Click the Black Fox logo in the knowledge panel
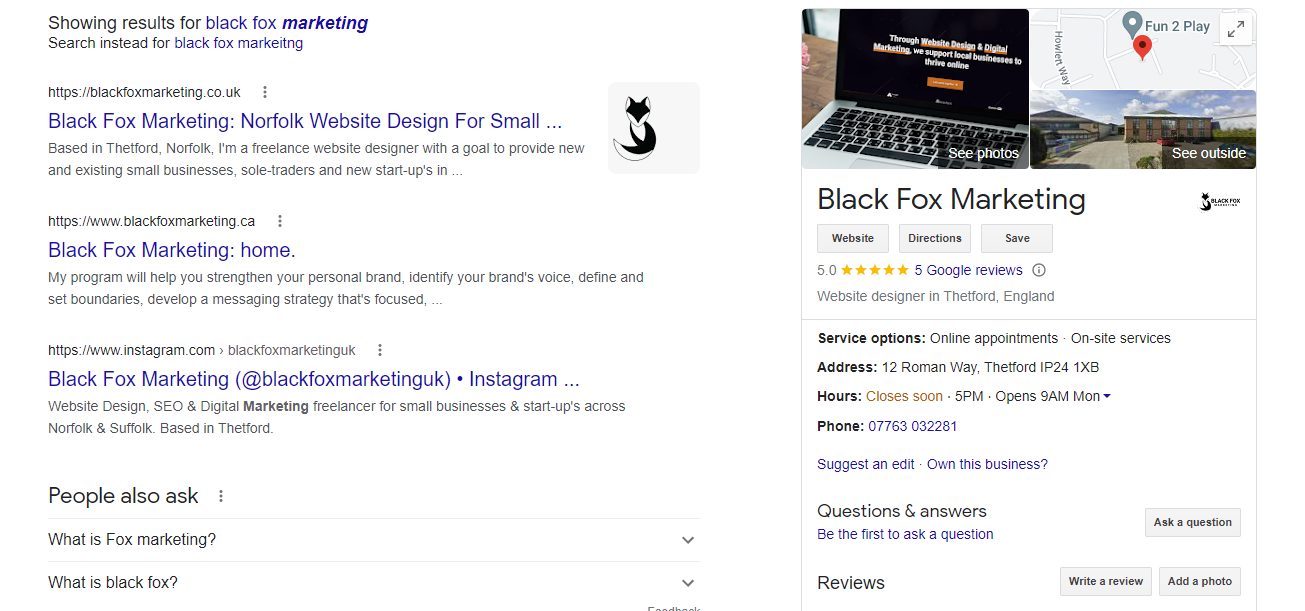This screenshot has height=611, width=1305. click(x=1218, y=200)
